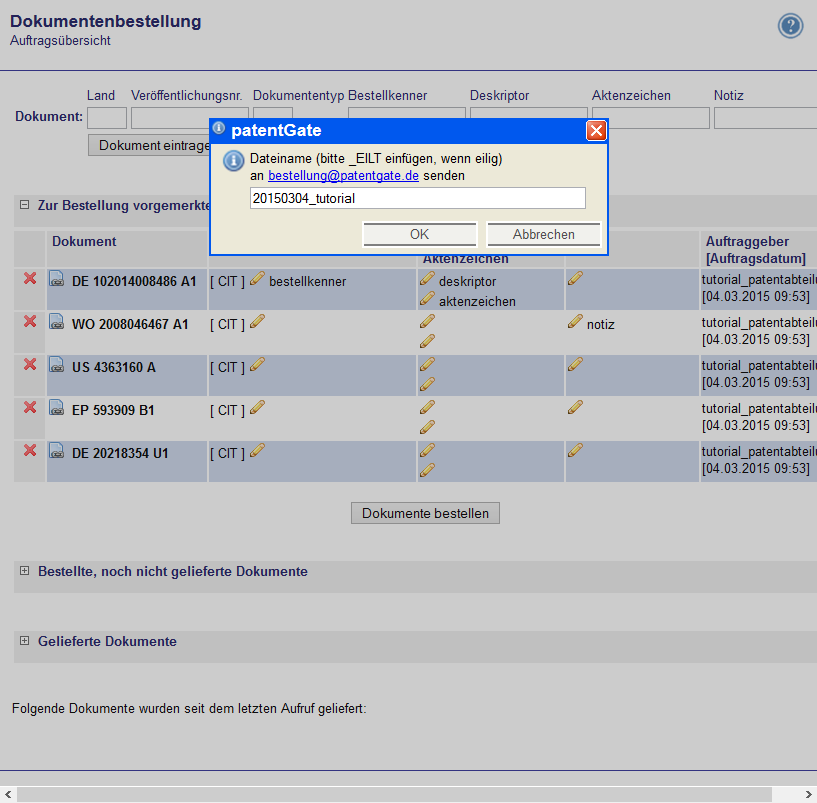
Task: Click the 'Dokument eintragen' button
Action: point(150,145)
